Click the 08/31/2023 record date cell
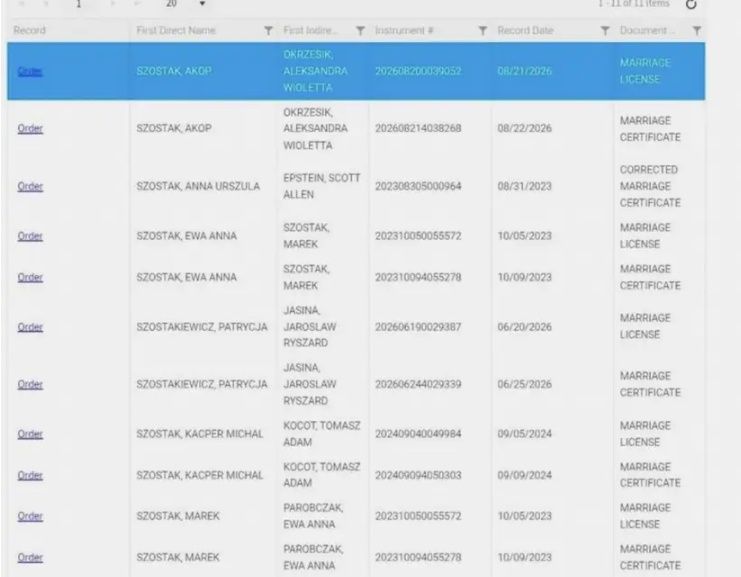 [525, 187]
